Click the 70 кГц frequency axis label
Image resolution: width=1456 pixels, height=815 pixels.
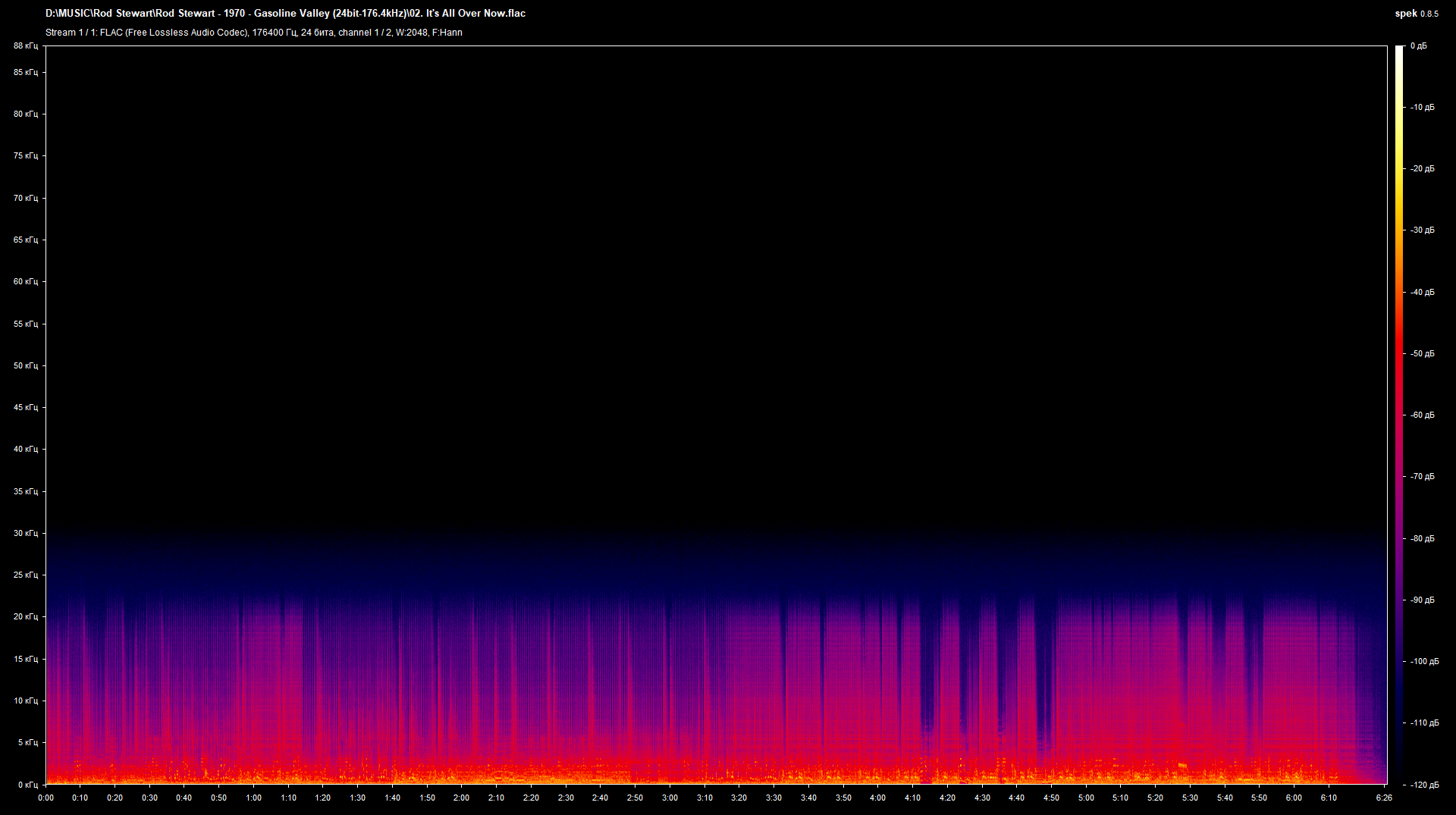point(26,198)
